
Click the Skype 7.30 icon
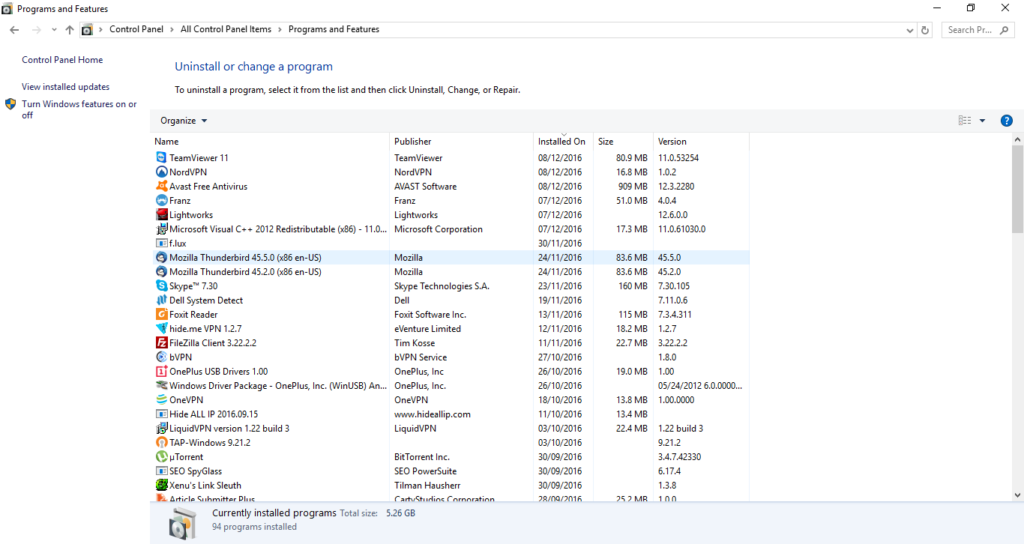[x=161, y=286]
